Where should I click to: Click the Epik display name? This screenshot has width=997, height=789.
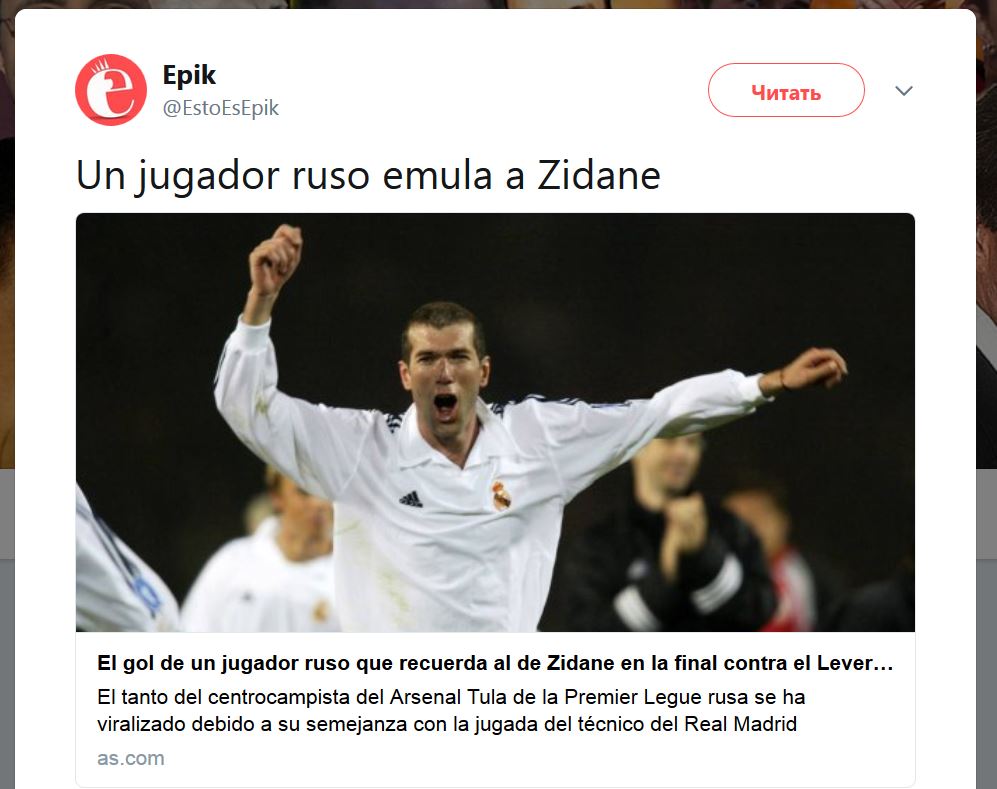189,75
